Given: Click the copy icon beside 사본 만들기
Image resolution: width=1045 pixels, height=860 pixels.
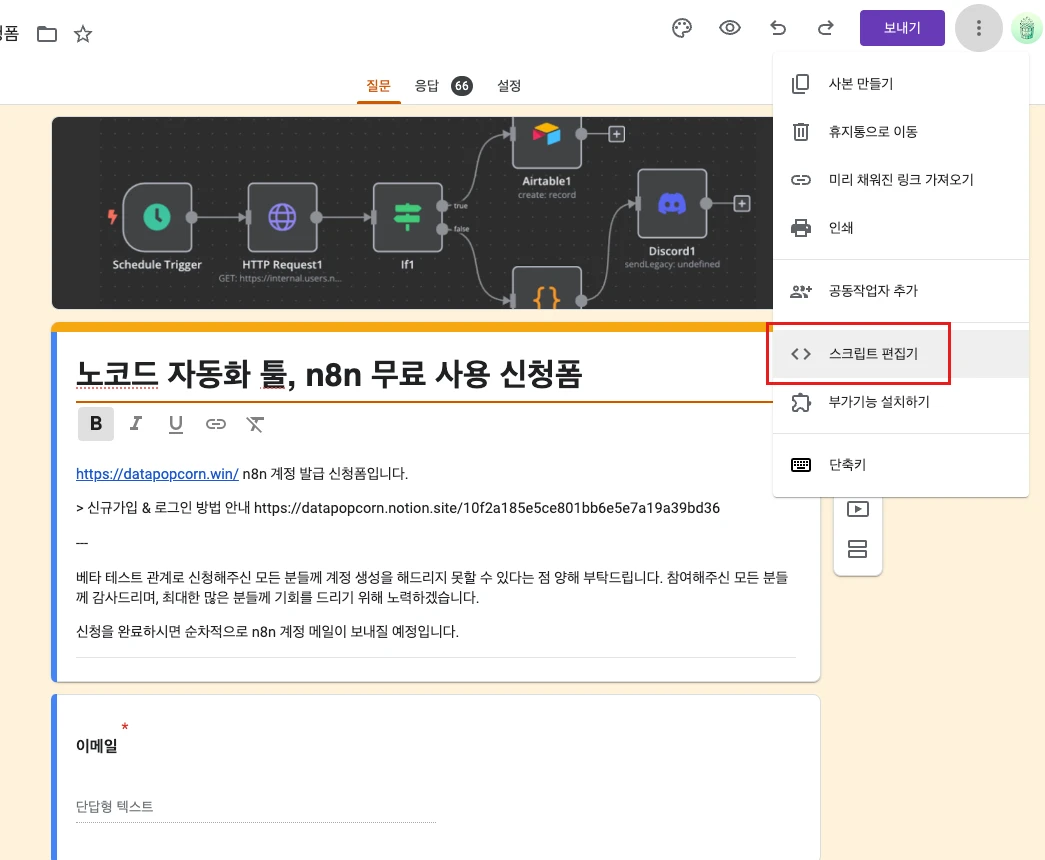Looking at the screenshot, I should point(800,84).
